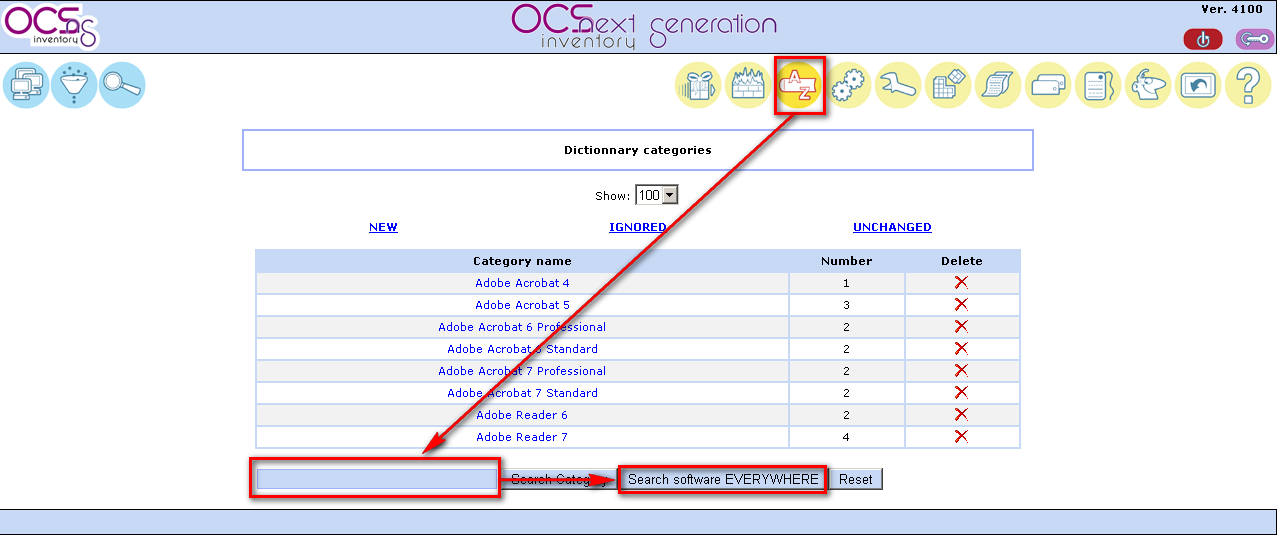Open the gift box deployment icon
Screen dimensions: 1277x557
coord(699,86)
